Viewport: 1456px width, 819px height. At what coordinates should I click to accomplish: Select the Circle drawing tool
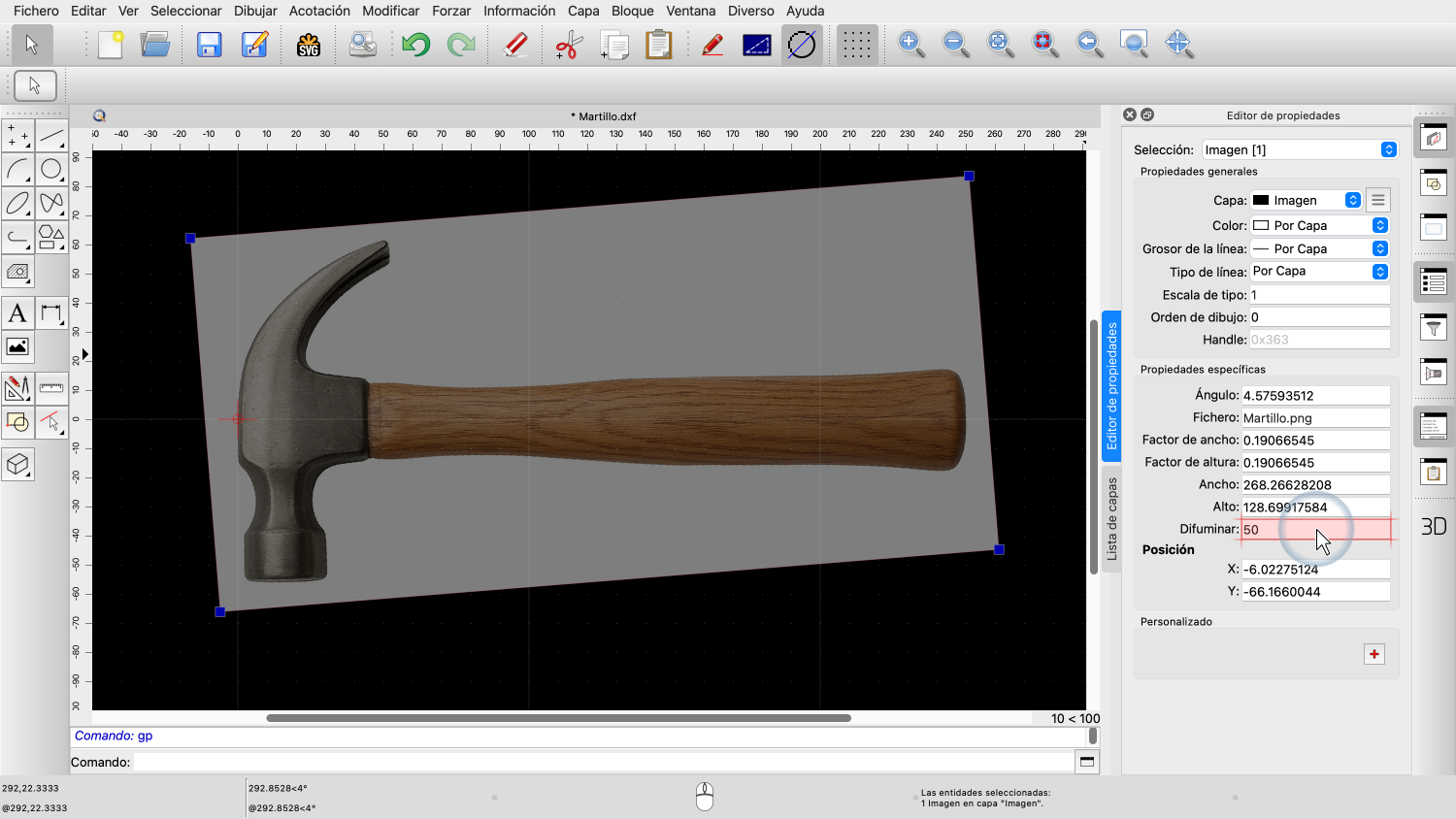51,170
